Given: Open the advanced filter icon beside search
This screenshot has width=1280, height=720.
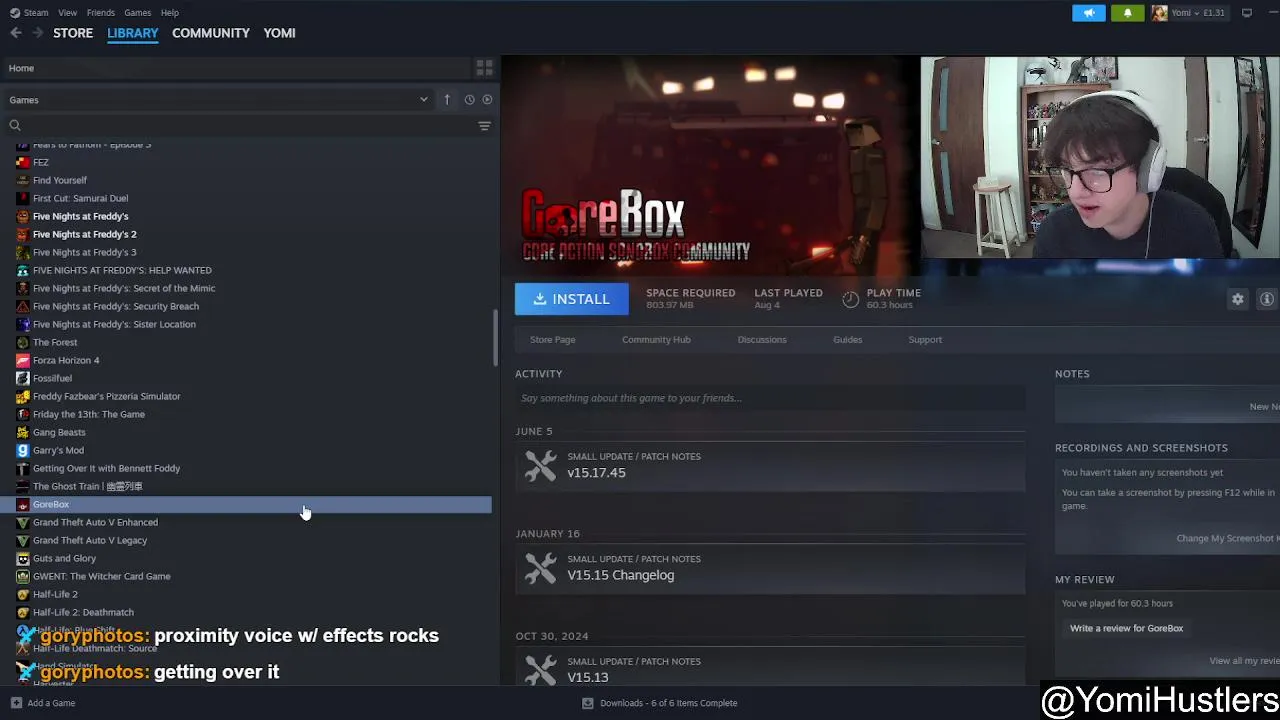Looking at the screenshot, I should click(x=484, y=126).
